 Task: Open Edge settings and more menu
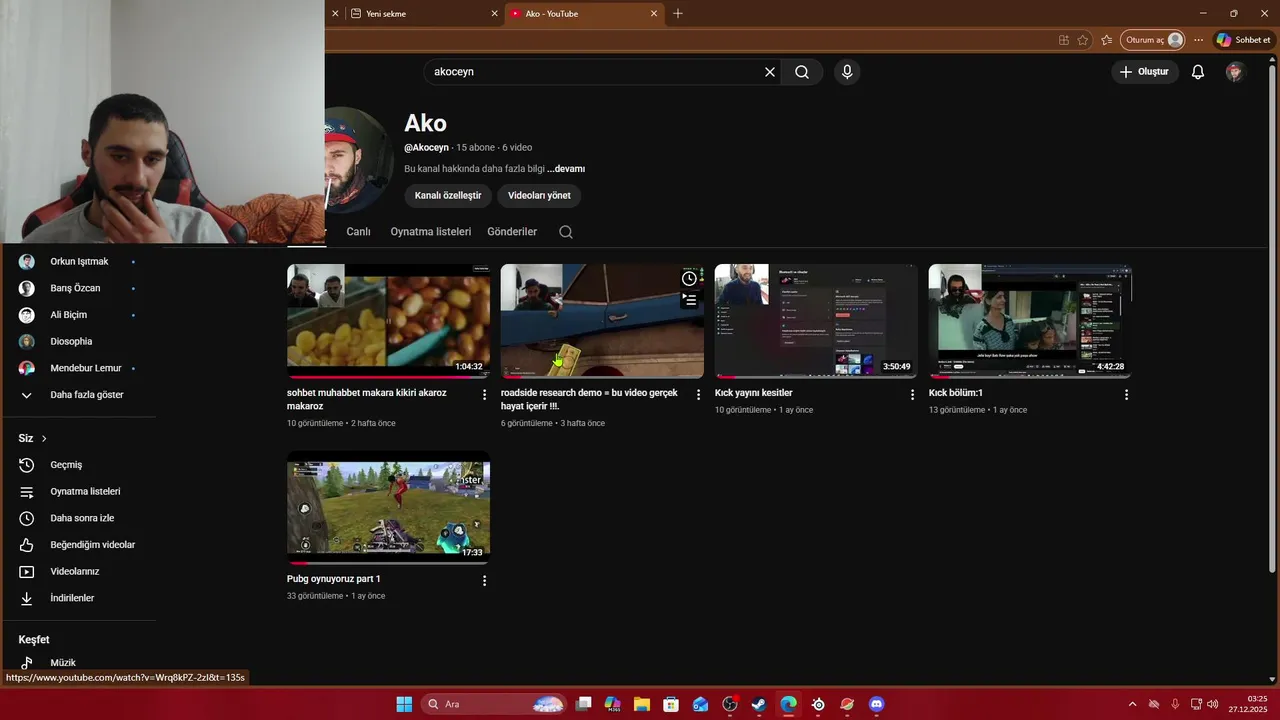(x=1198, y=40)
